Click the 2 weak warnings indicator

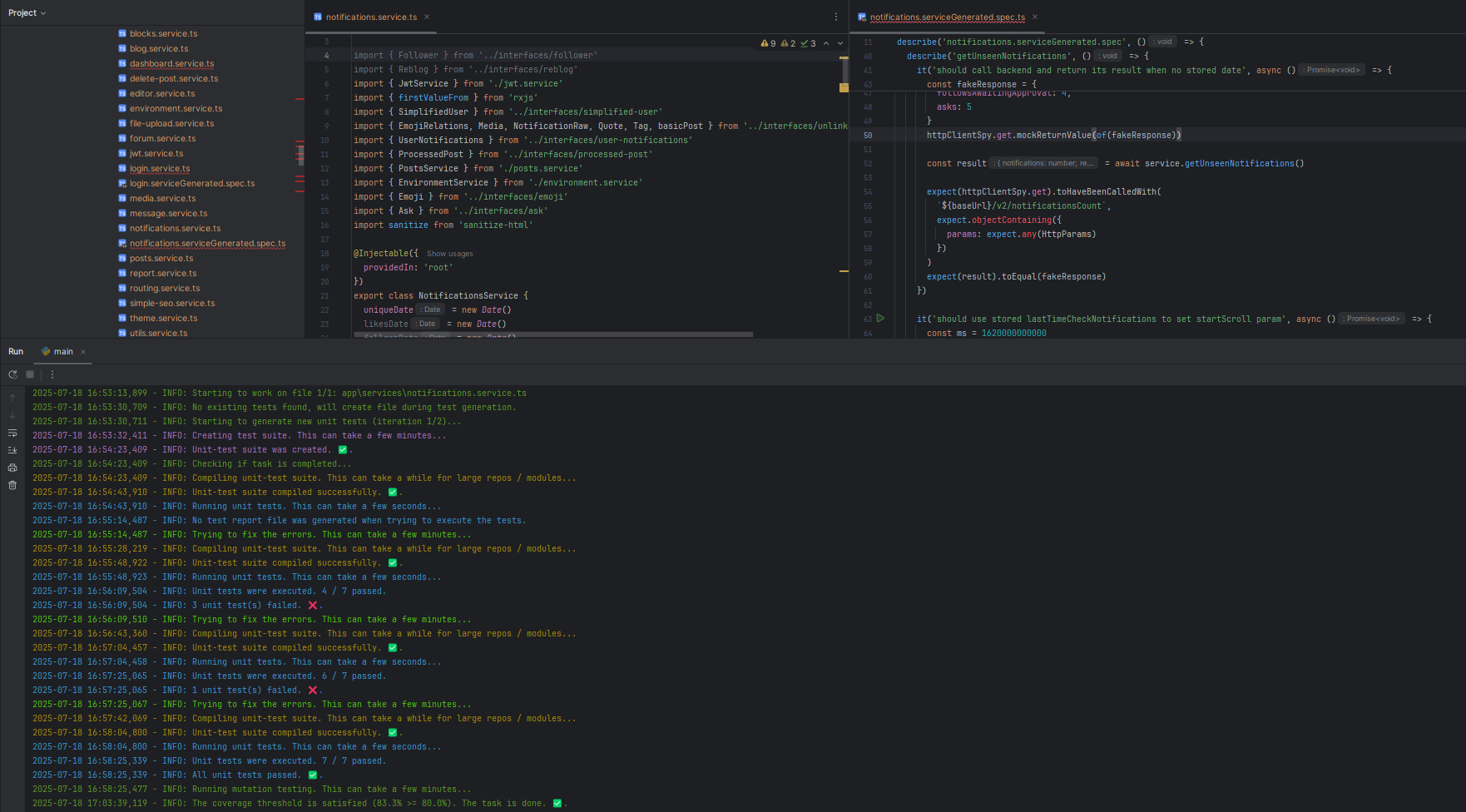coord(788,43)
